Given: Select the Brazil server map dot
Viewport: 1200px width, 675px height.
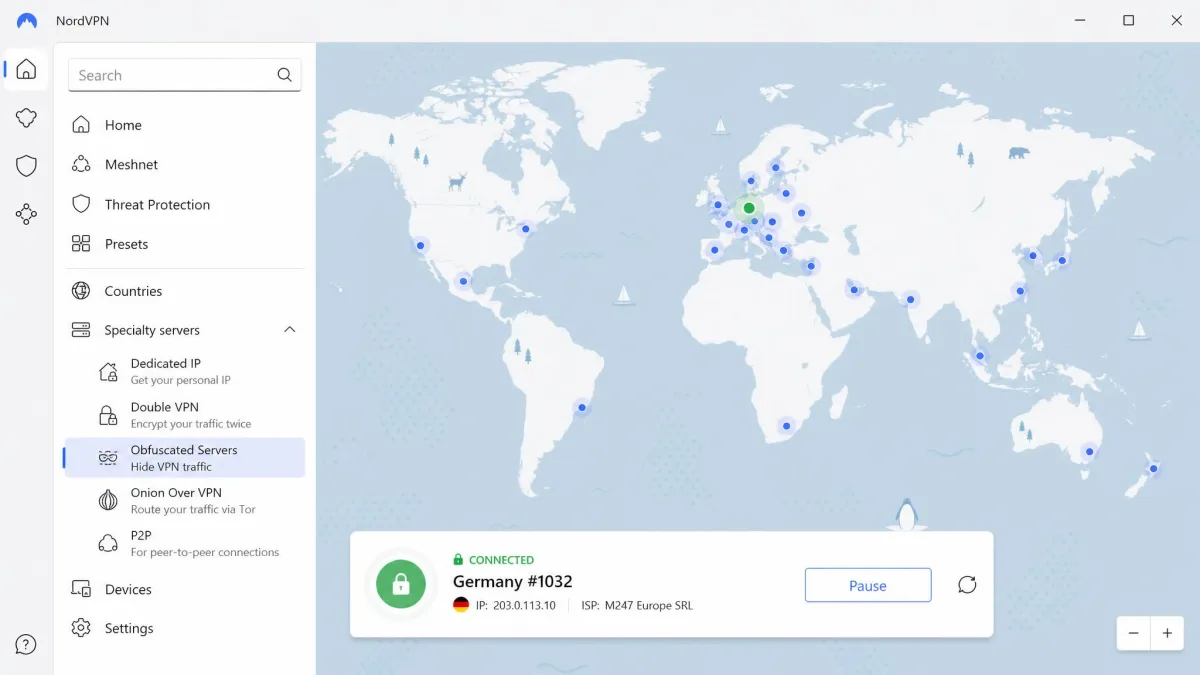Looking at the screenshot, I should (582, 407).
